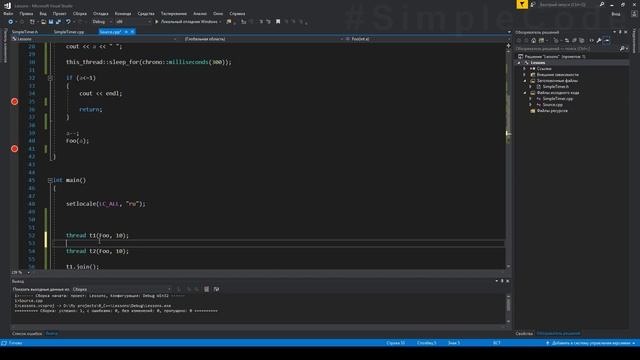Click Properties wrench icon in Solution Explorer

click(x=599, y=40)
